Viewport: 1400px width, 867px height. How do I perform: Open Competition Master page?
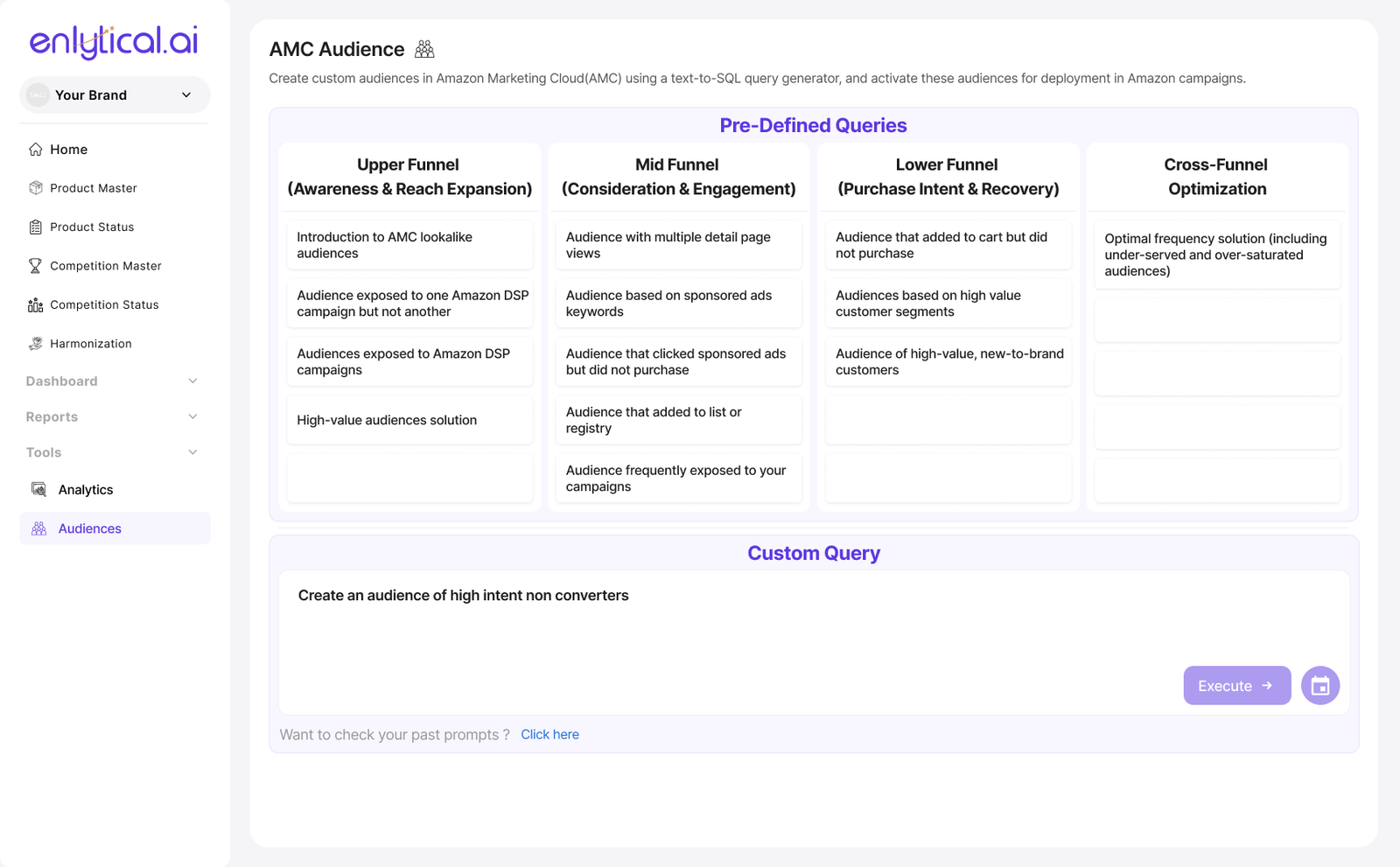click(x=115, y=266)
